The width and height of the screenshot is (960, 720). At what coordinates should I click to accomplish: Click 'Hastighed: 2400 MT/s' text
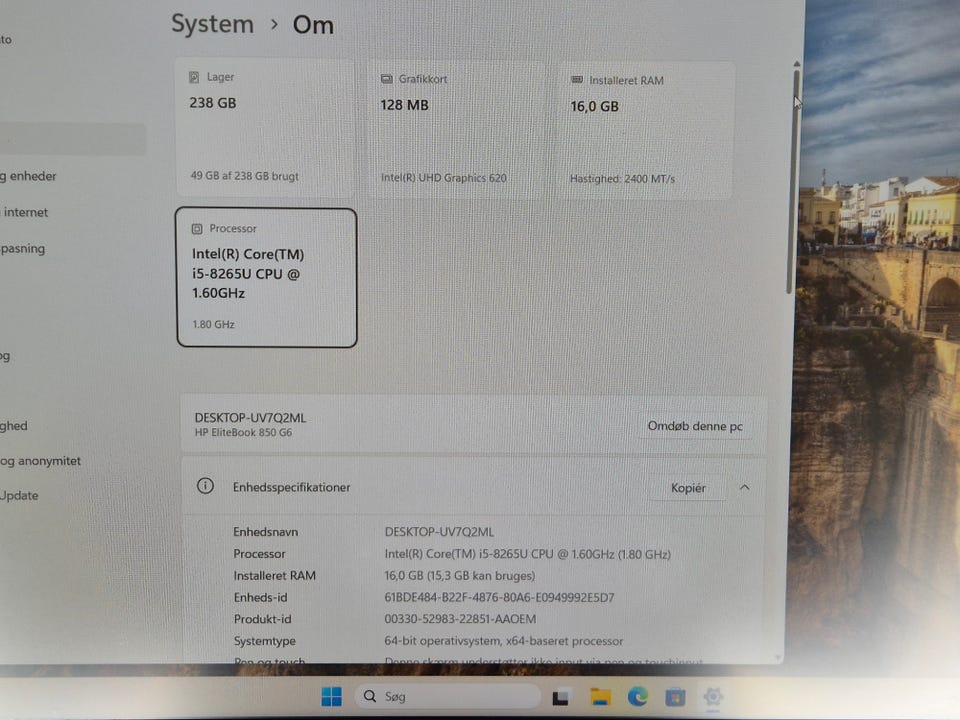[x=622, y=179]
